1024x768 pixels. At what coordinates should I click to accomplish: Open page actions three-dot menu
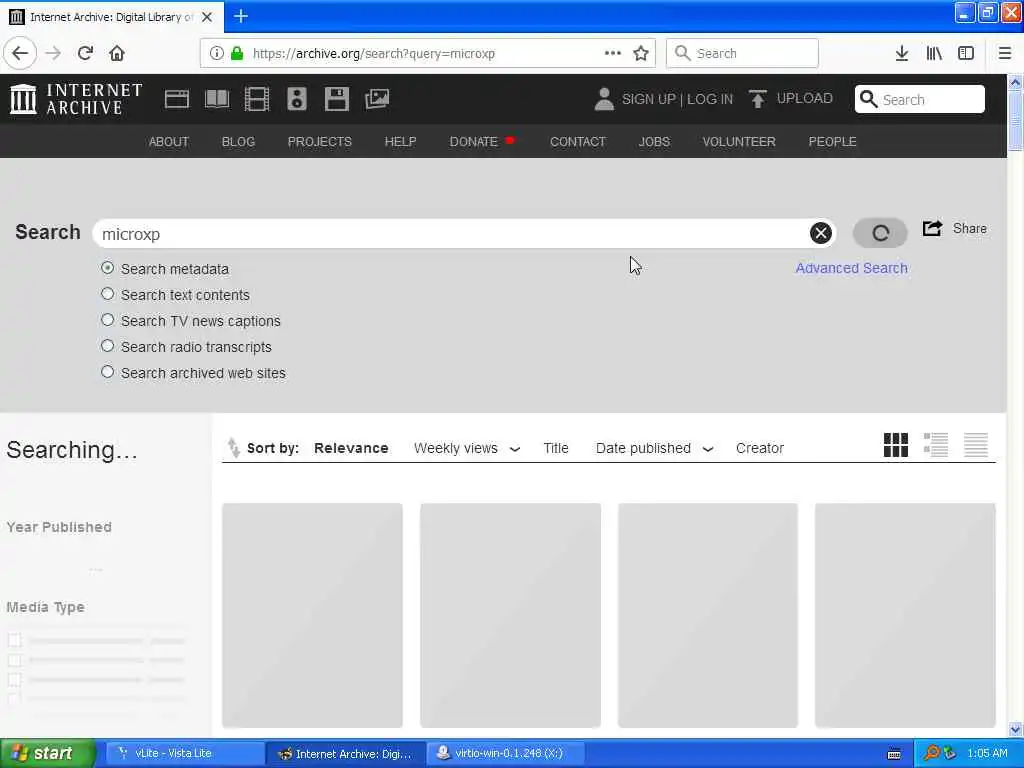[613, 54]
